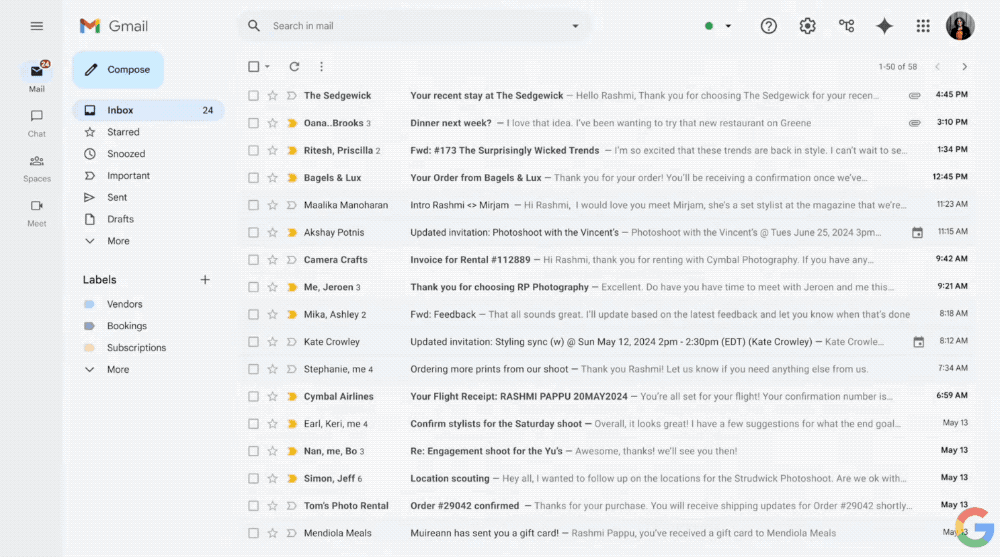Open the Gemini sparkle icon
Image resolution: width=1000 pixels, height=557 pixels.
pos(884,26)
